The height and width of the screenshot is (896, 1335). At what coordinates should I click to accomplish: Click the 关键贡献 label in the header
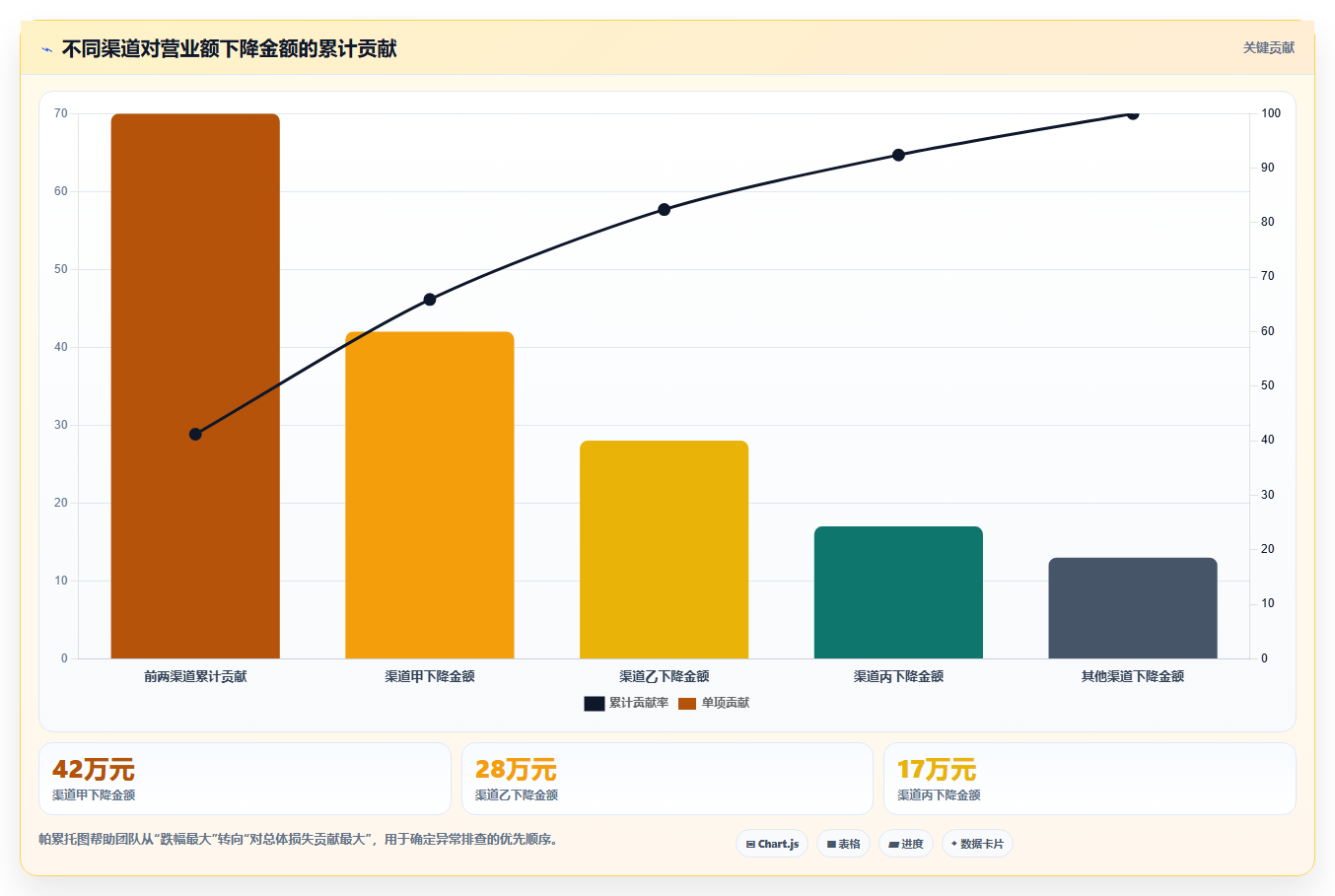(x=1268, y=48)
